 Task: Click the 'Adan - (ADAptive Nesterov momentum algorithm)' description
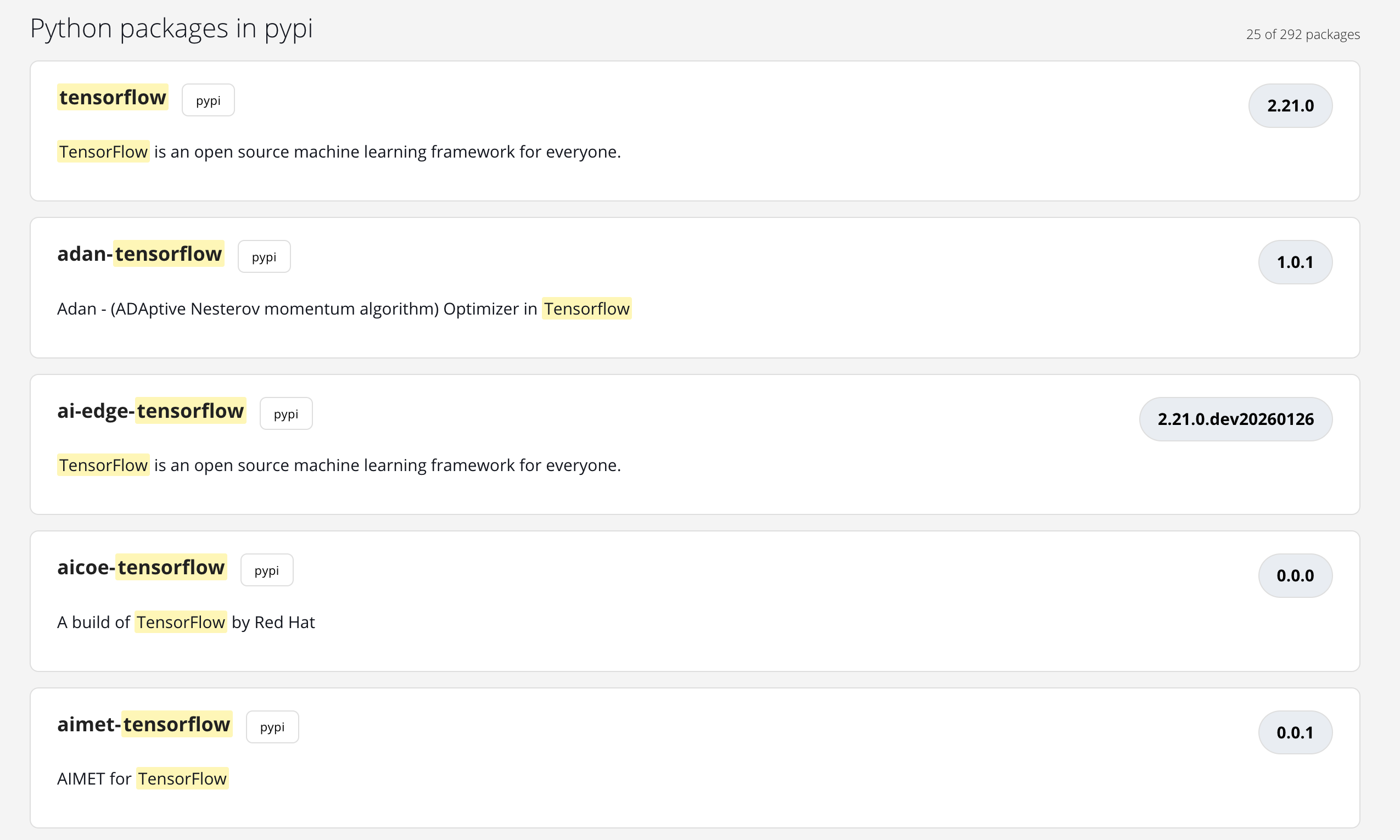tap(344, 309)
